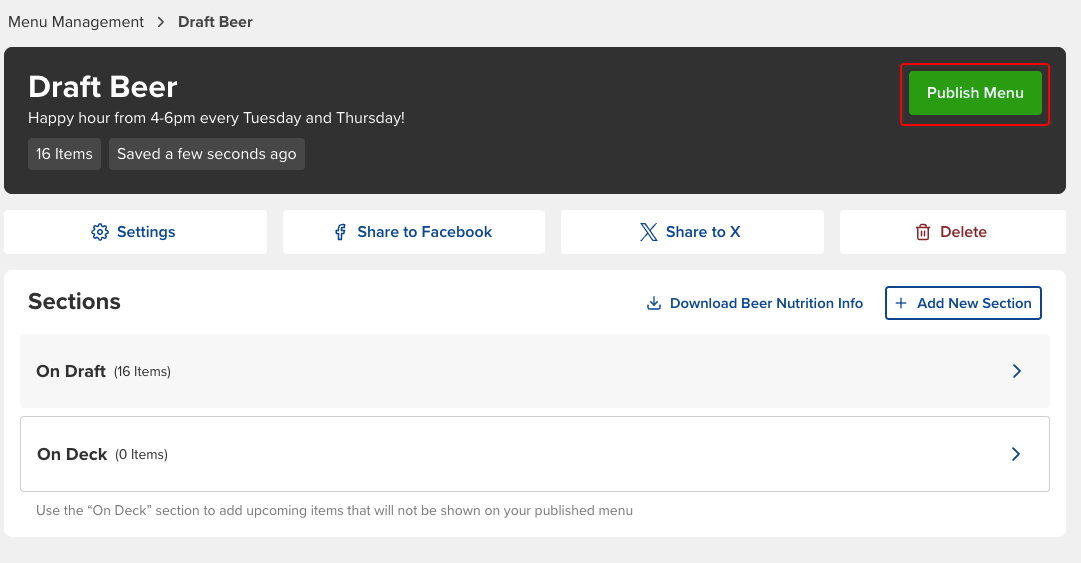The width and height of the screenshot is (1081, 563).
Task: Click the Saved a few seconds ago badge
Action: (207, 154)
